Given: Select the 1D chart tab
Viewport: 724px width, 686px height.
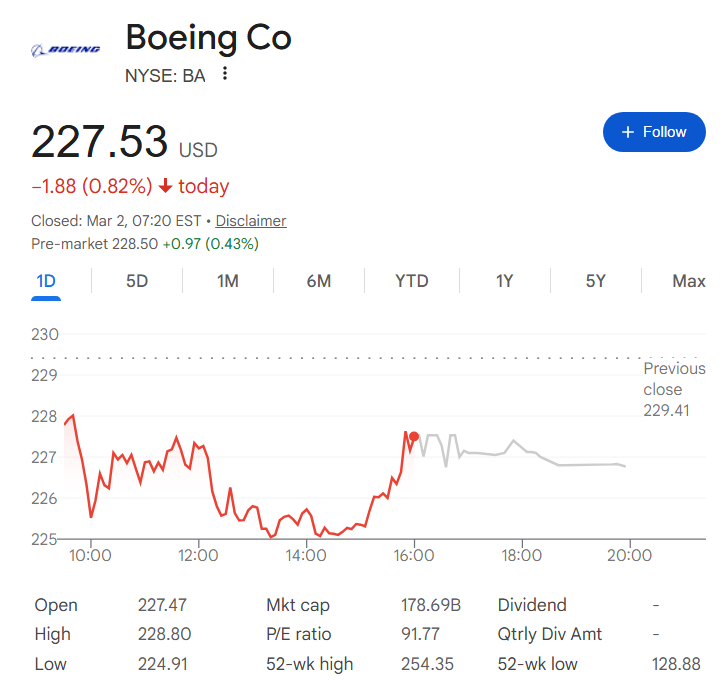Looking at the screenshot, I should 46,281.
